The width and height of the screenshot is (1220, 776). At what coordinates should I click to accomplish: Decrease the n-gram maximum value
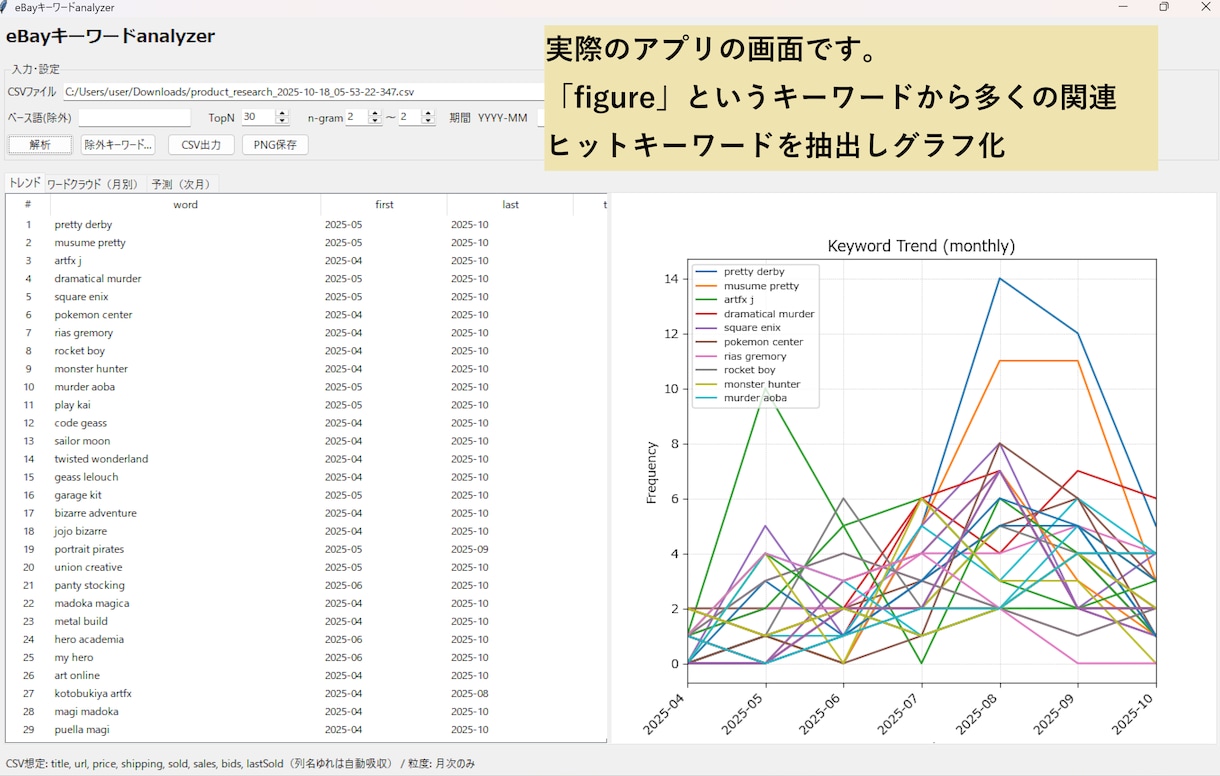pyautogui.click(x=428, y=121)
